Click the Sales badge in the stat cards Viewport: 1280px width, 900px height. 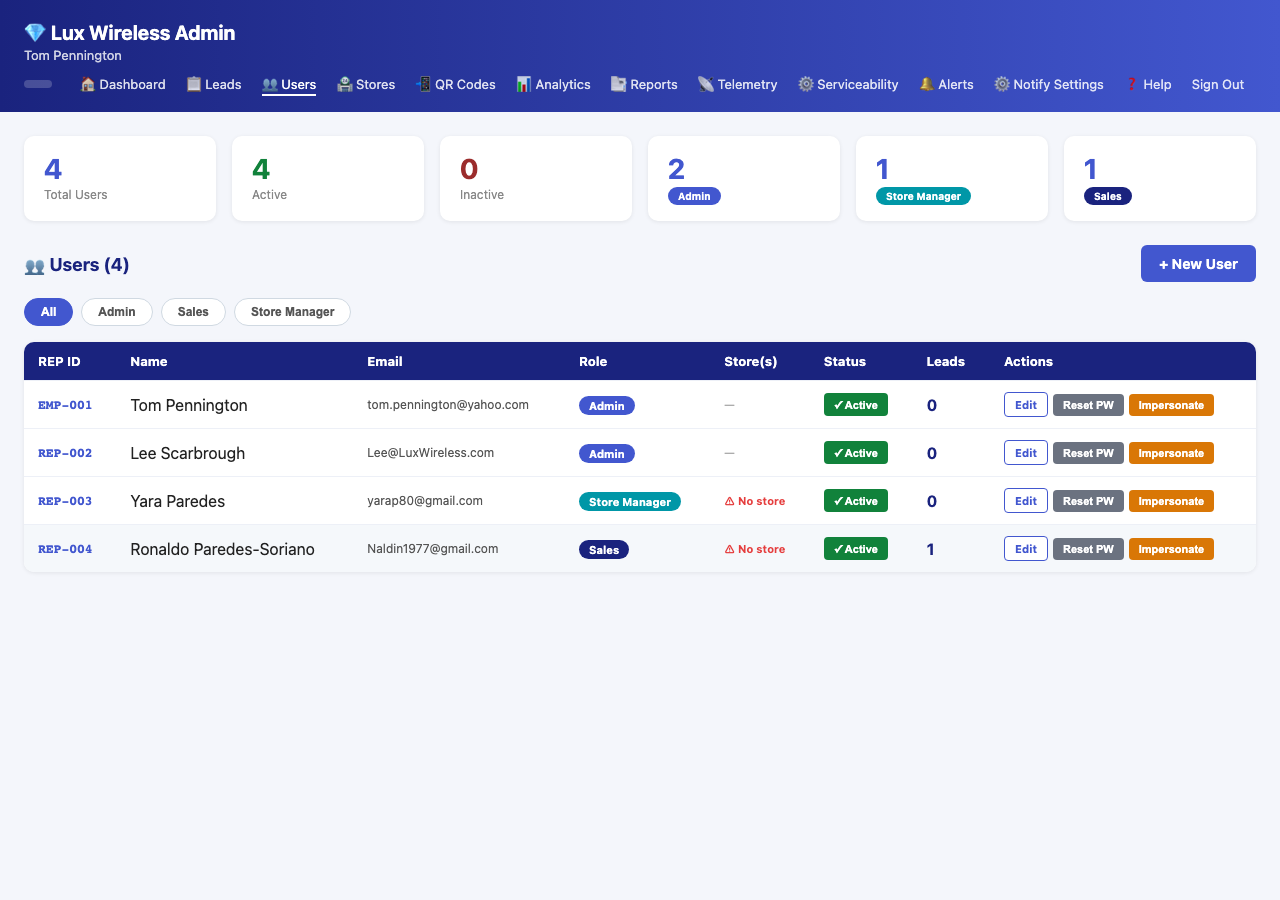(x=1108, y=196)
